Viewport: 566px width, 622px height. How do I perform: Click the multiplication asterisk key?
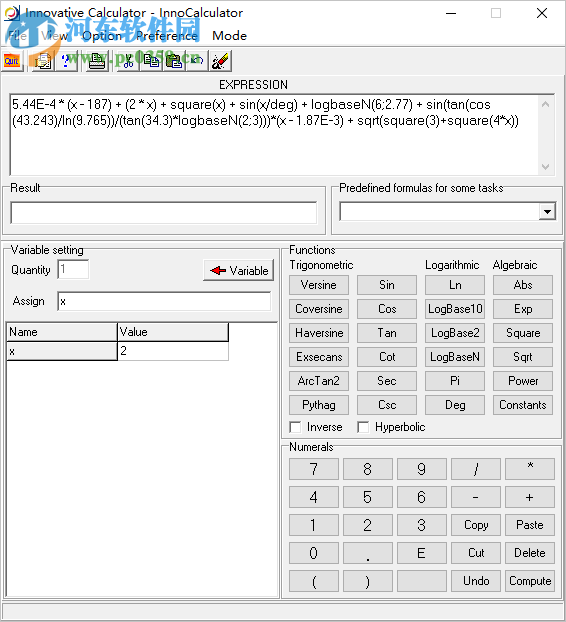(x=530, y=469)
